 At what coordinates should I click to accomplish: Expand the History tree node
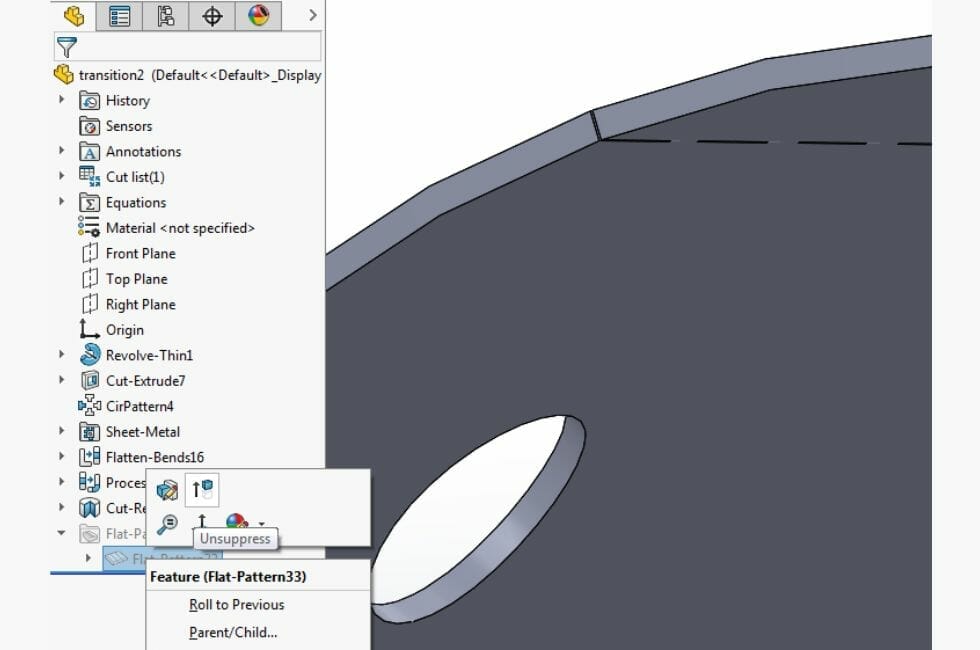coord(63,100)
